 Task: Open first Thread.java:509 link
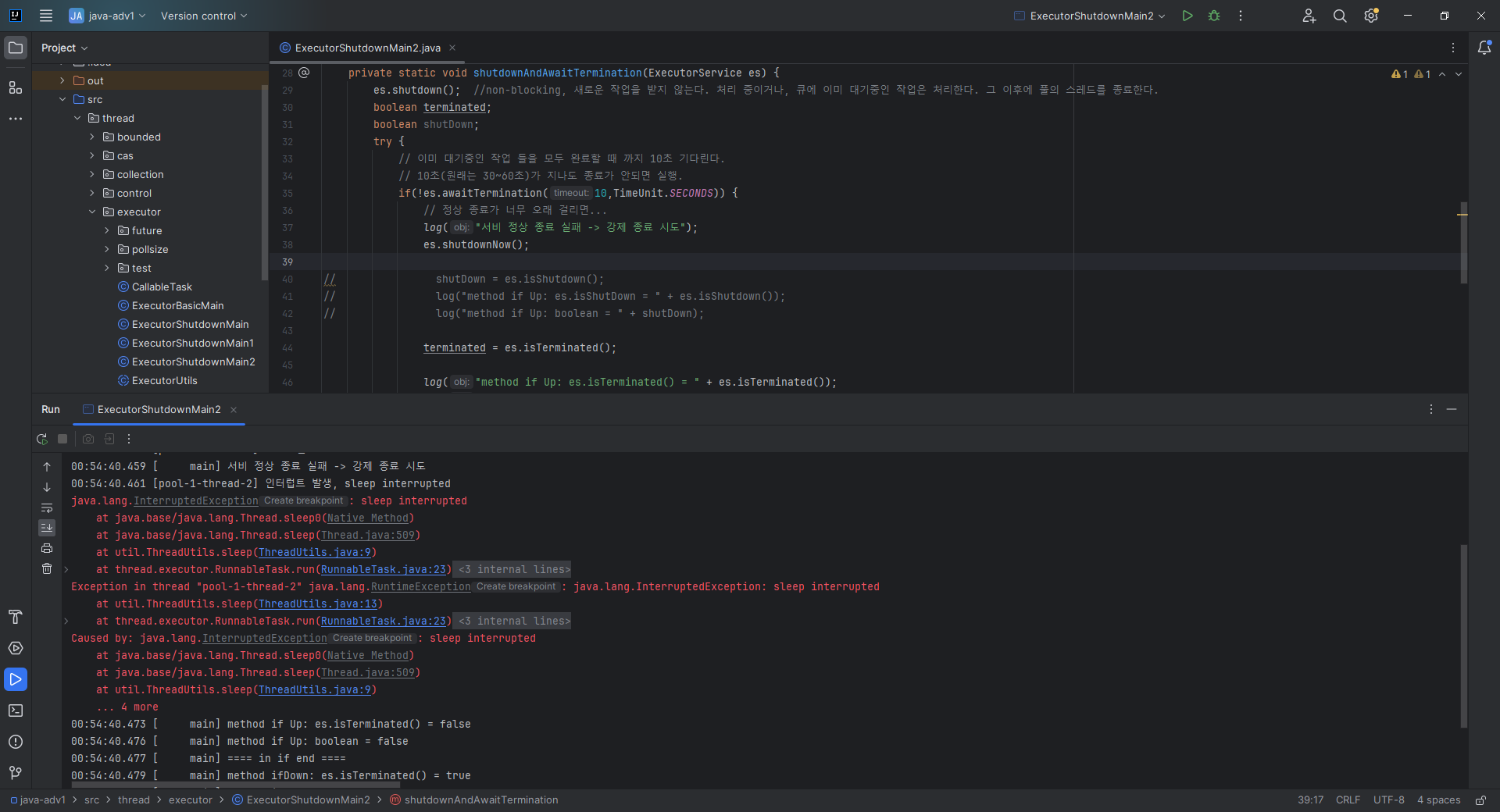tap(368, 535)
